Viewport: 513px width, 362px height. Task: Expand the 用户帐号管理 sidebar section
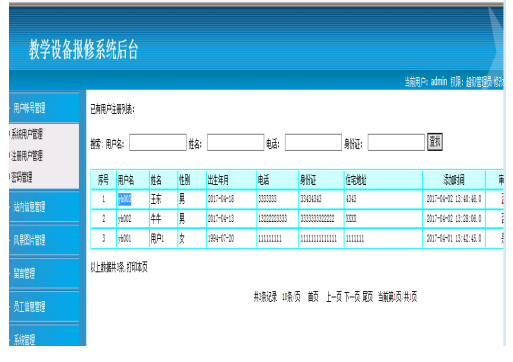(x=29, y=108)
